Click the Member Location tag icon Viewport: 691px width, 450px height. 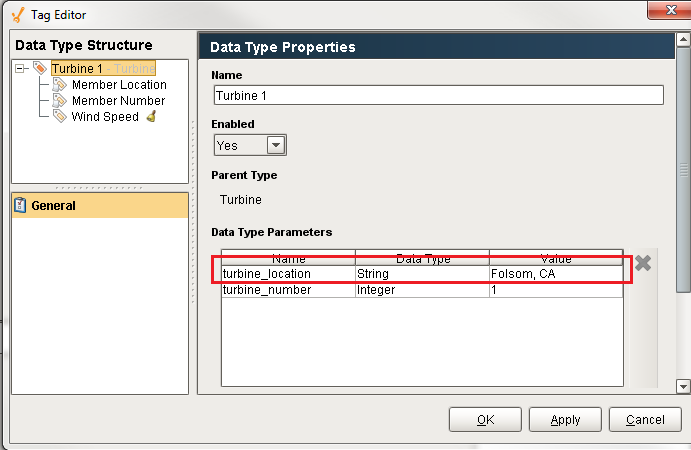point(59,85)
